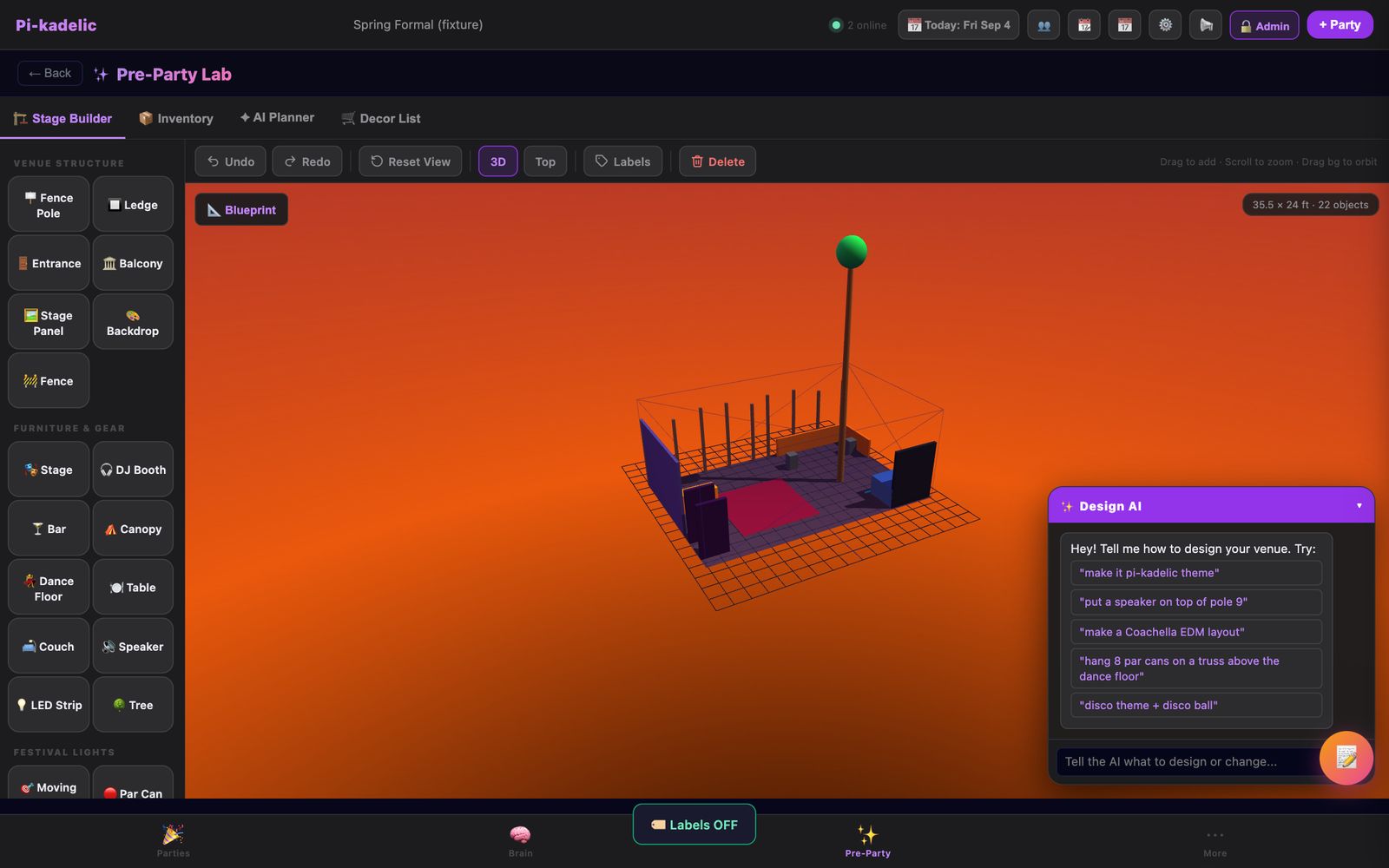
Task: Add a Stage Panel
Action: pos(49,322)
